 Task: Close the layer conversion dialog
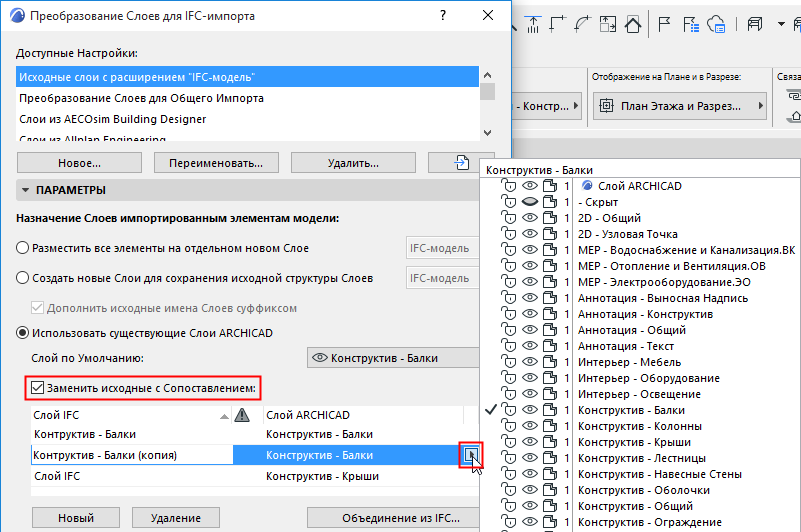point(488,15)
